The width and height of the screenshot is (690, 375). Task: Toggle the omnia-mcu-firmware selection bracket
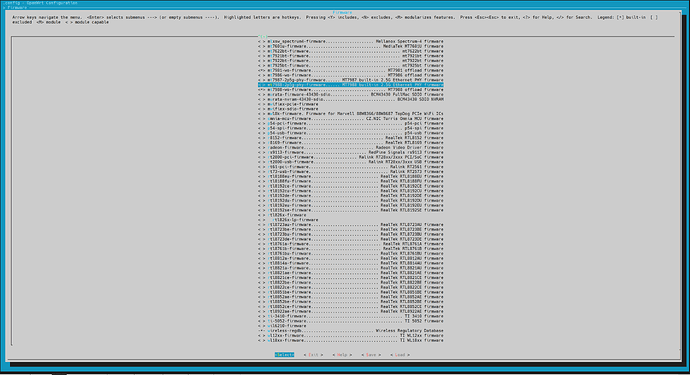click(262, 119)
